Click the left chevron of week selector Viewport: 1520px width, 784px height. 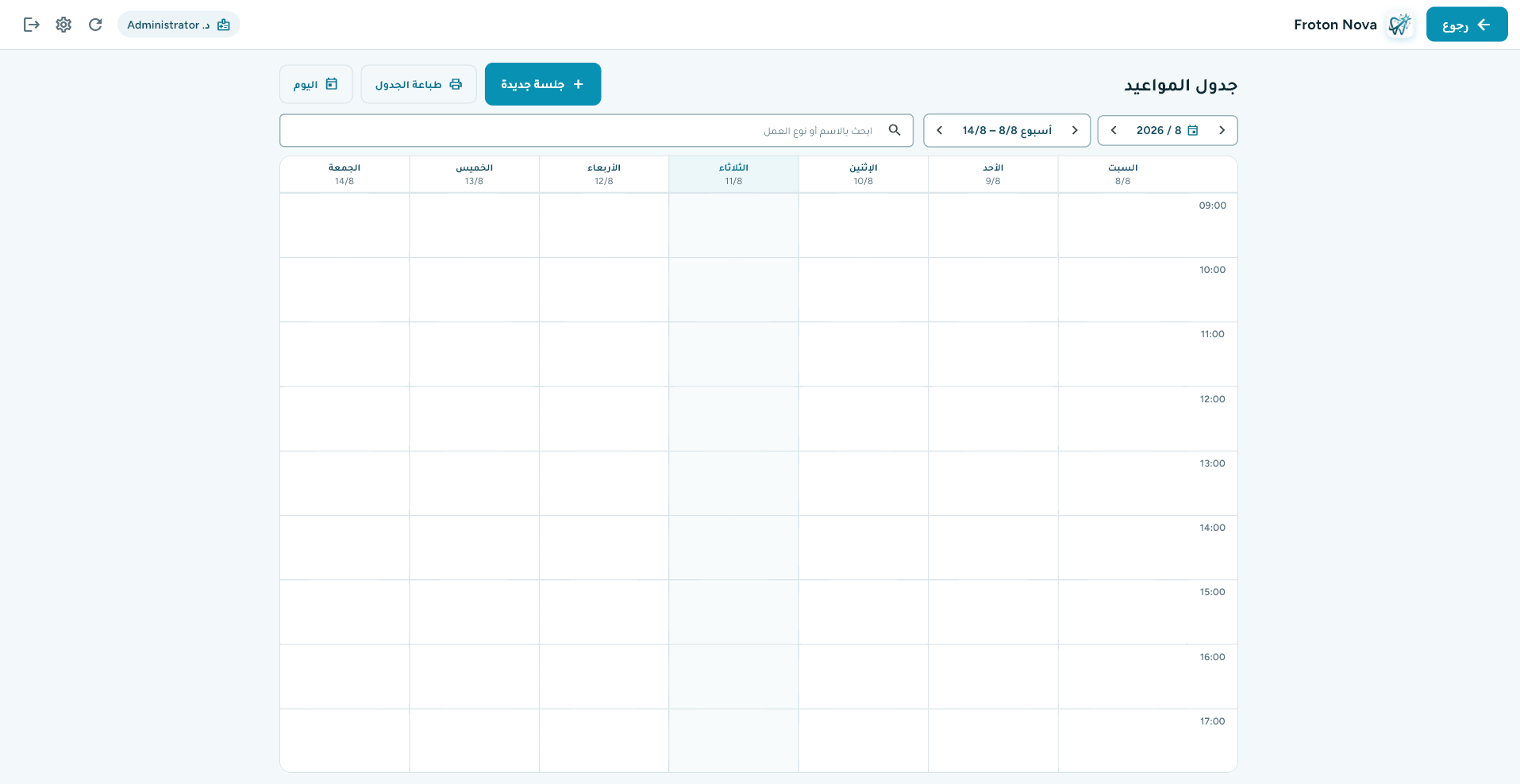pos(940,130)
